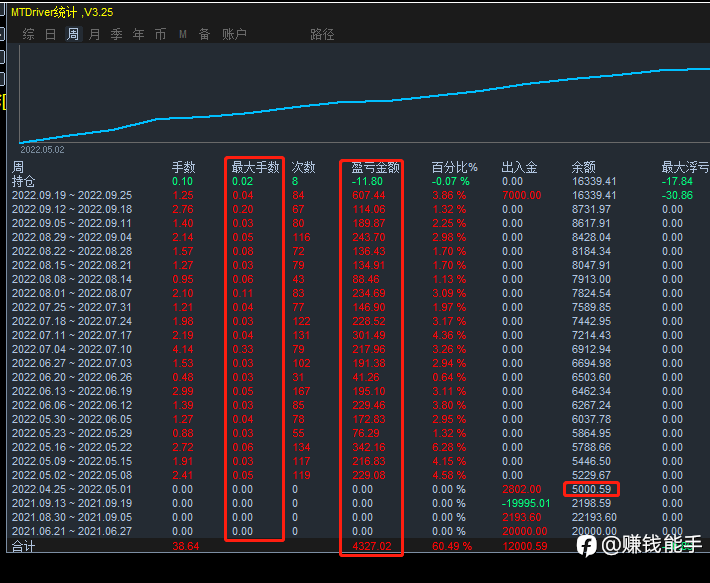
Task: Click the 7000.00 deposit value
Action: 522,195
